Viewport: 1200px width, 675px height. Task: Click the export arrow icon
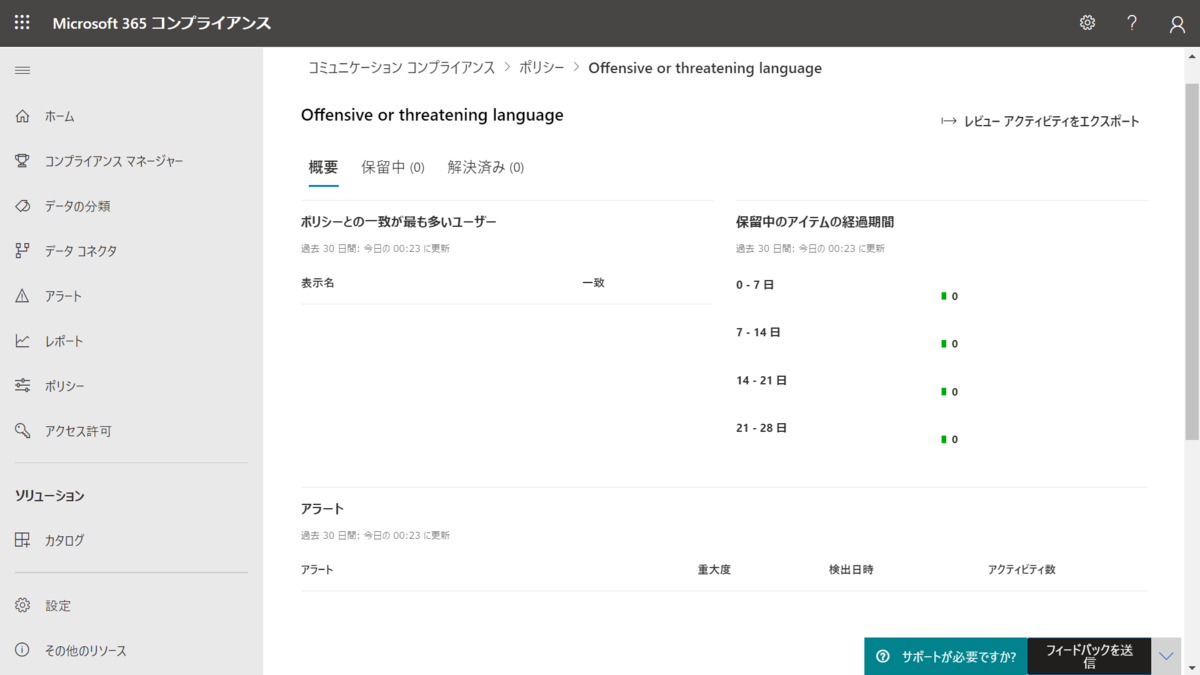click(x=949, y=121)
